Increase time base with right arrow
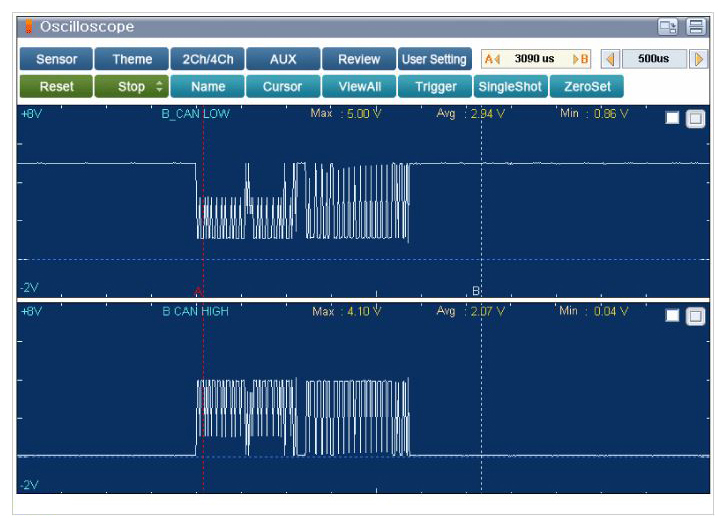Viewport: 727px width, 528px height. 699,59
